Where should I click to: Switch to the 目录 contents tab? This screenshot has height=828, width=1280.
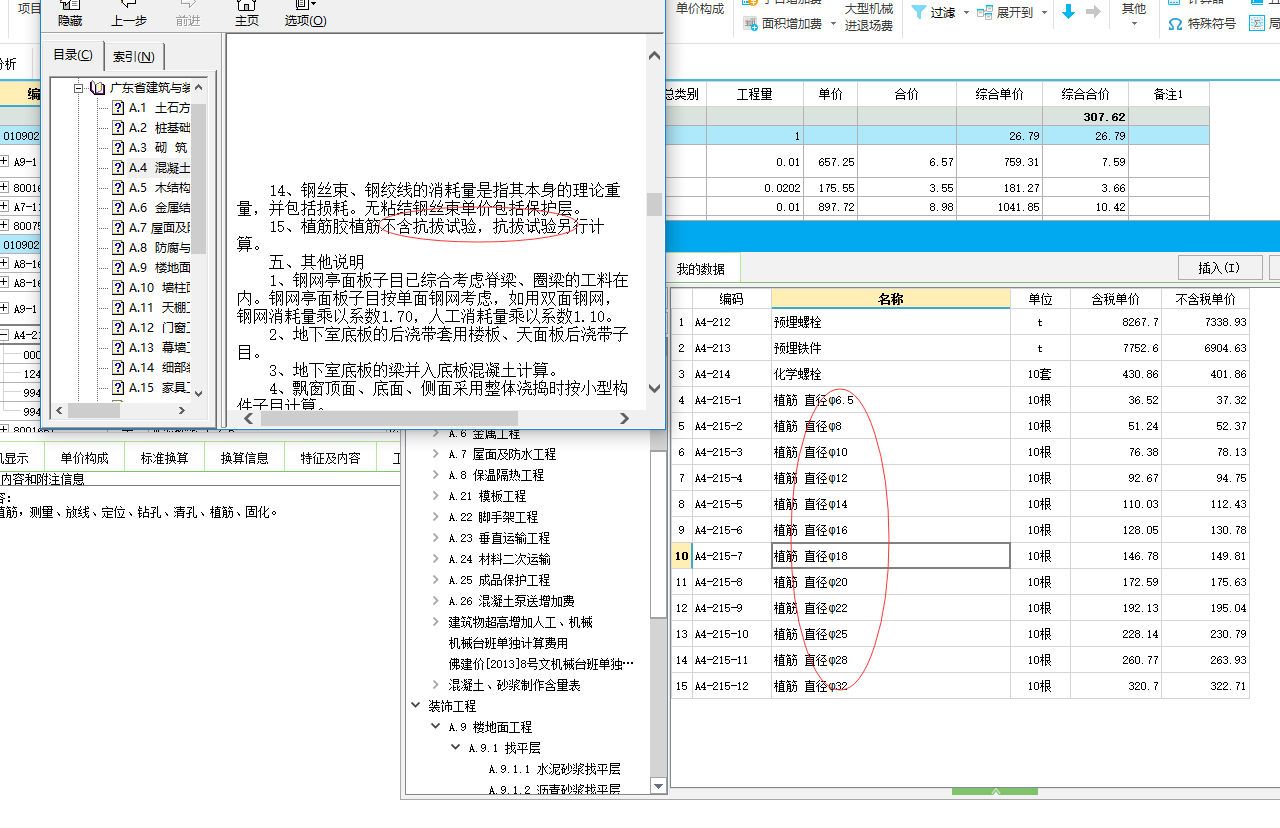[73, 55]
